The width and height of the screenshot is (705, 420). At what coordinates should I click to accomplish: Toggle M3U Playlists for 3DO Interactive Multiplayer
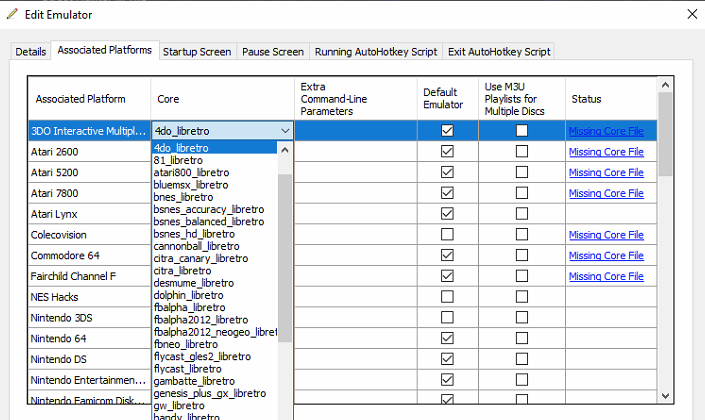click(x=521, y=131)
